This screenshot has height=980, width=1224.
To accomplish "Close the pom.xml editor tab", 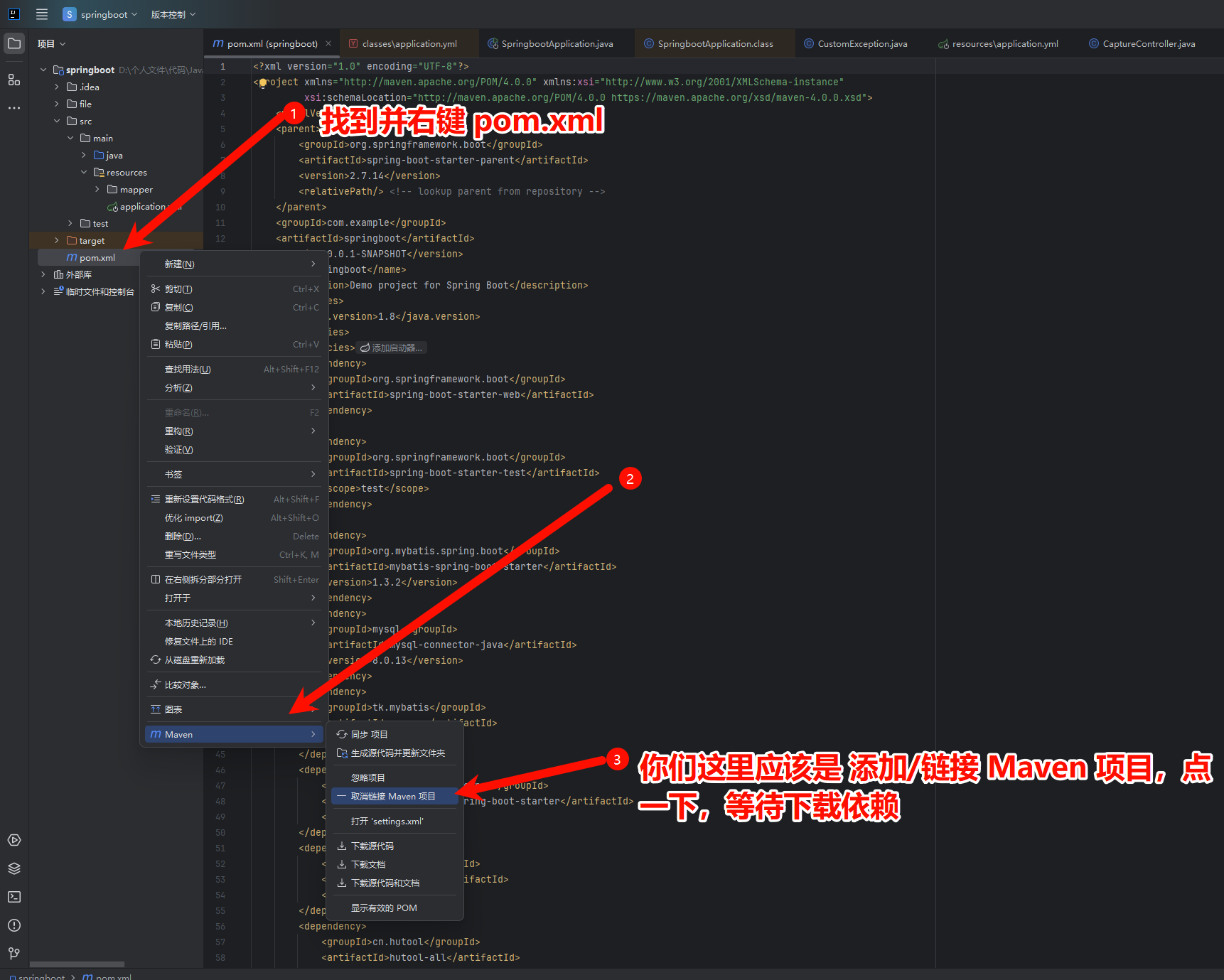I will point(328,43).
